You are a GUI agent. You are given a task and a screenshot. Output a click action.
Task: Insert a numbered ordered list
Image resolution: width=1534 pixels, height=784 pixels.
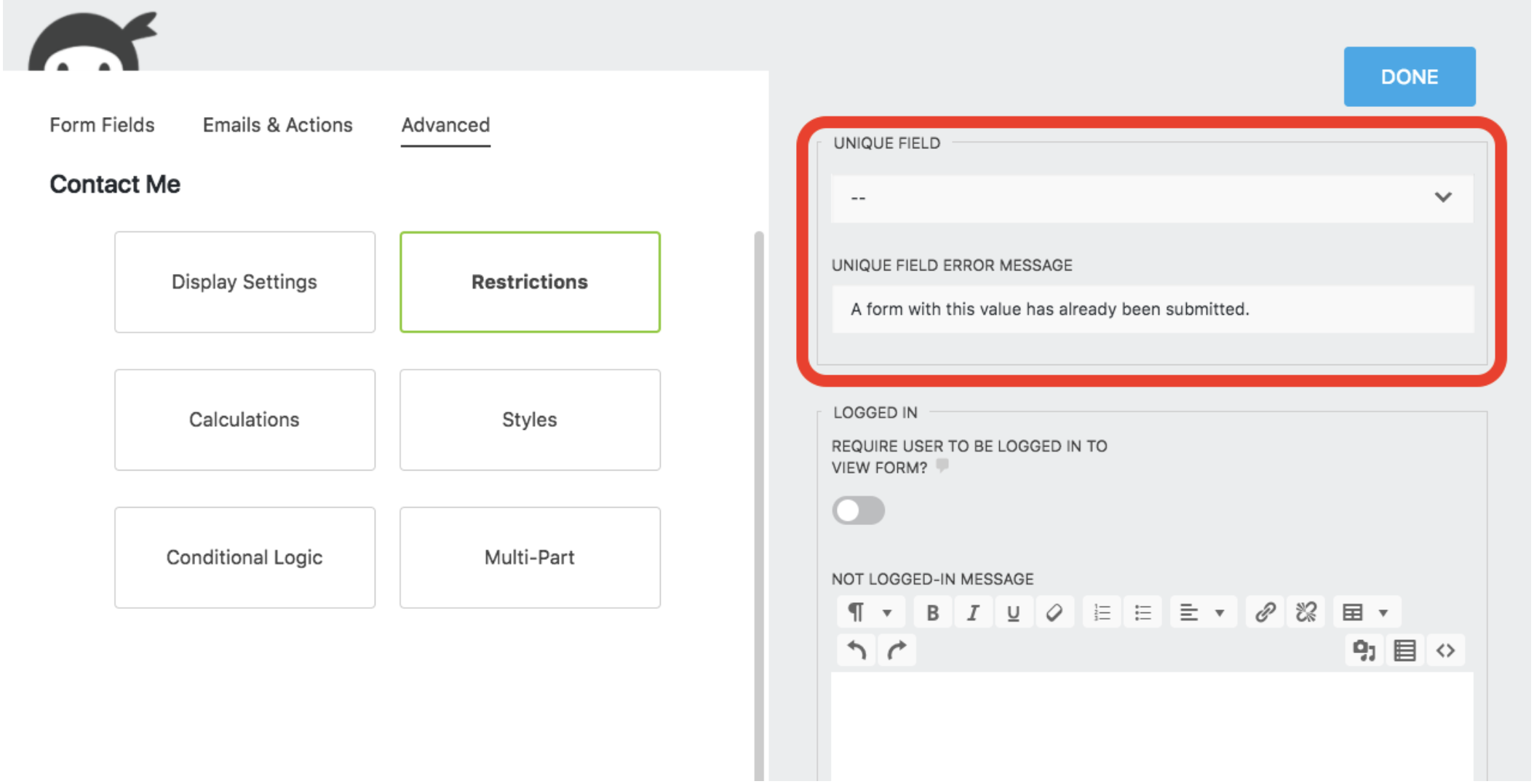tap(1102, 613)
